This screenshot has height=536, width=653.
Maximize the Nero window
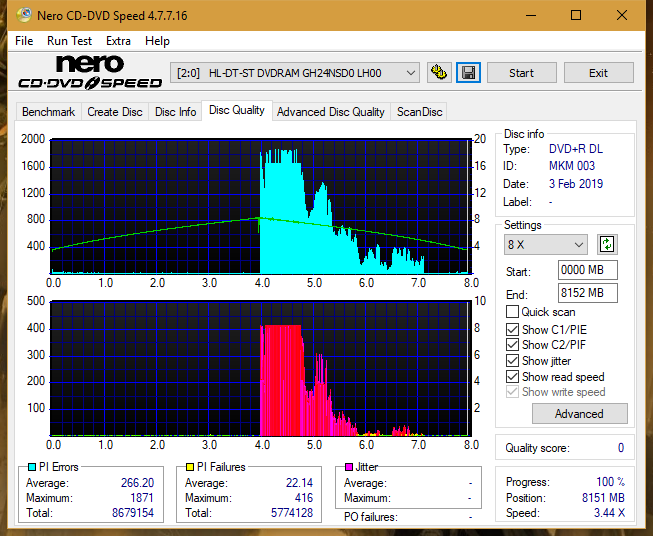point(576,15)
